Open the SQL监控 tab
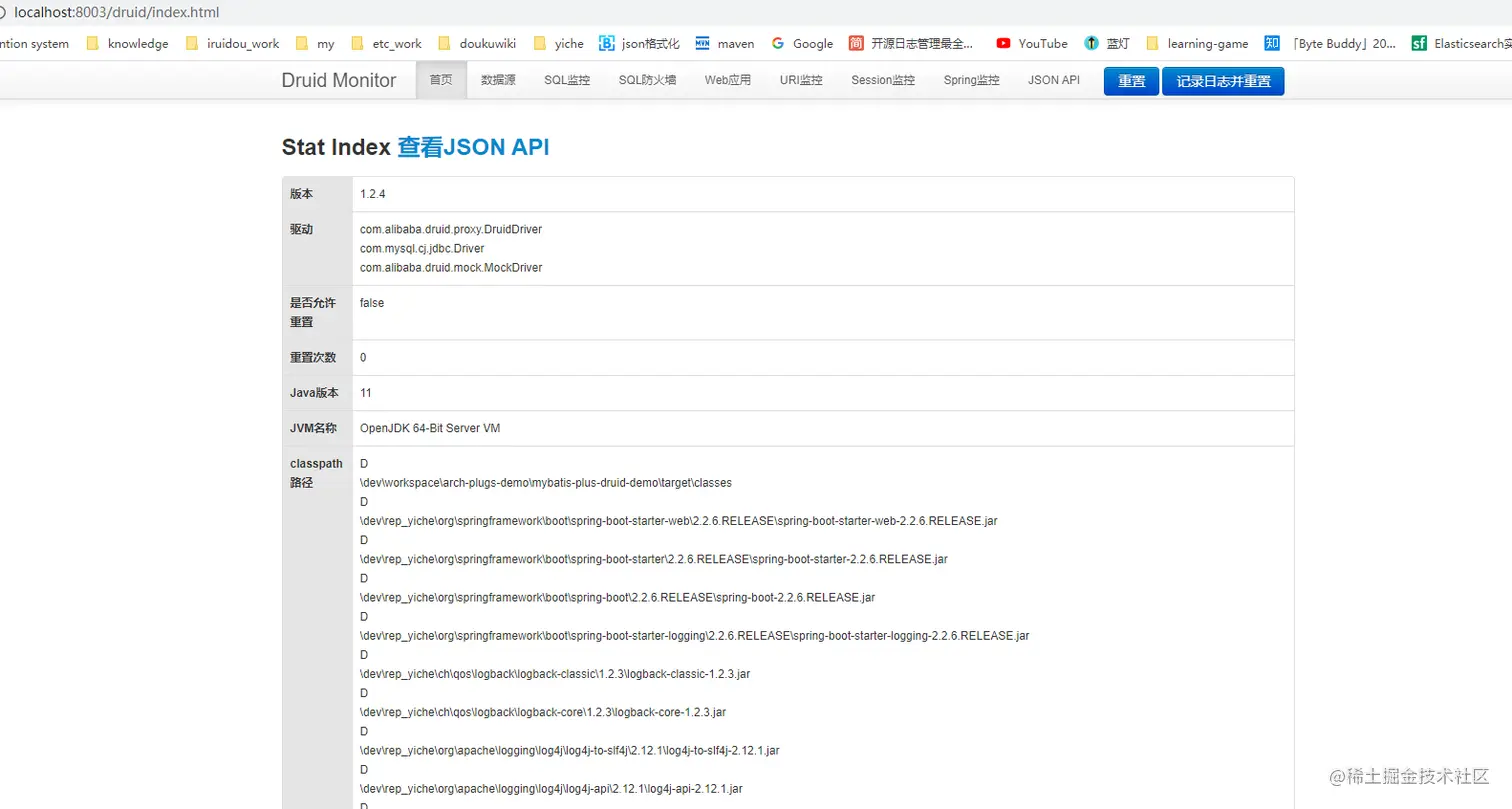The height and width of the screenshot is (809, 1512). [x=567, y=80]
